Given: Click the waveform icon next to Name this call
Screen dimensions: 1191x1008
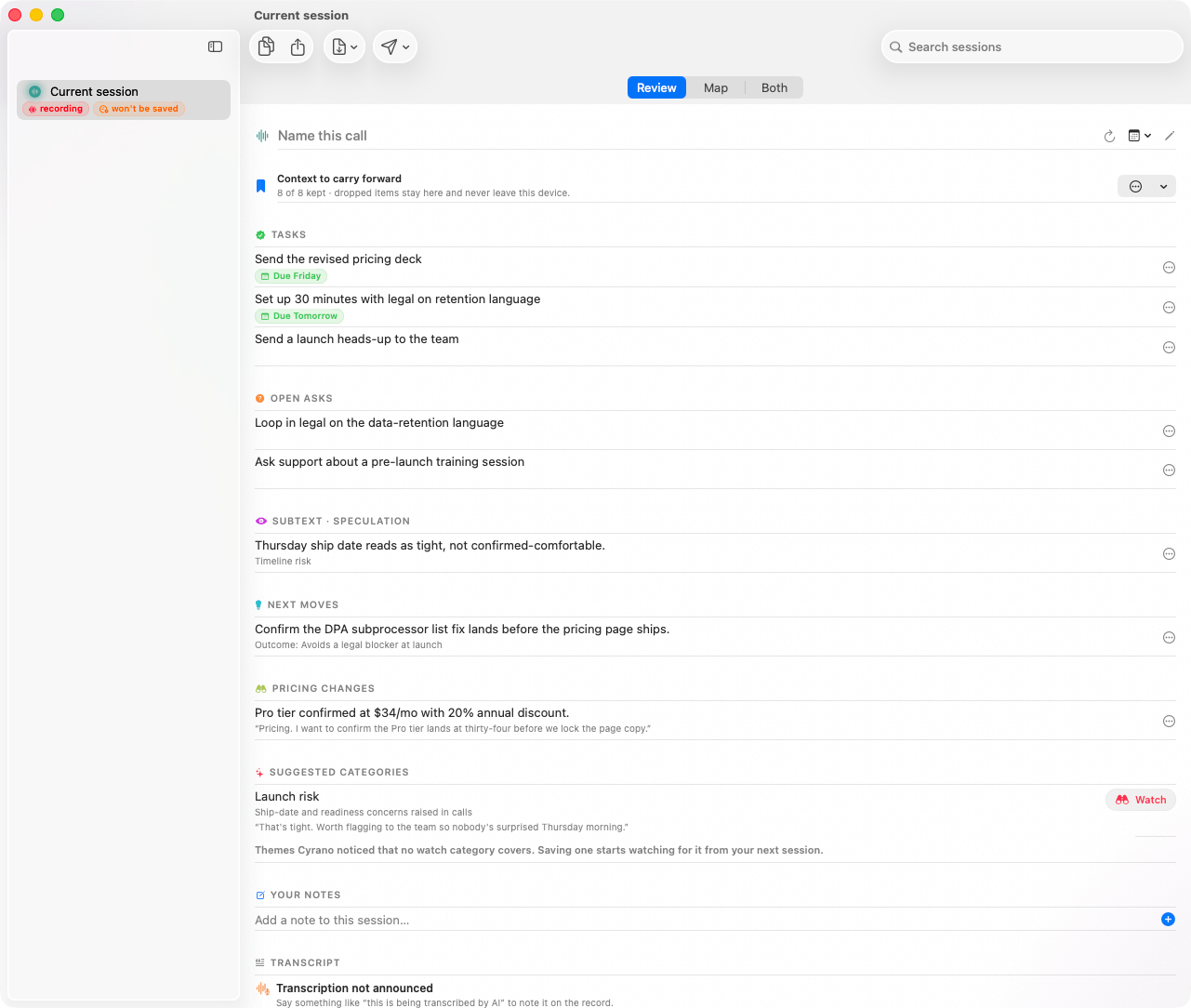Looking at the screenshot, I should click(x=262, y=136).
